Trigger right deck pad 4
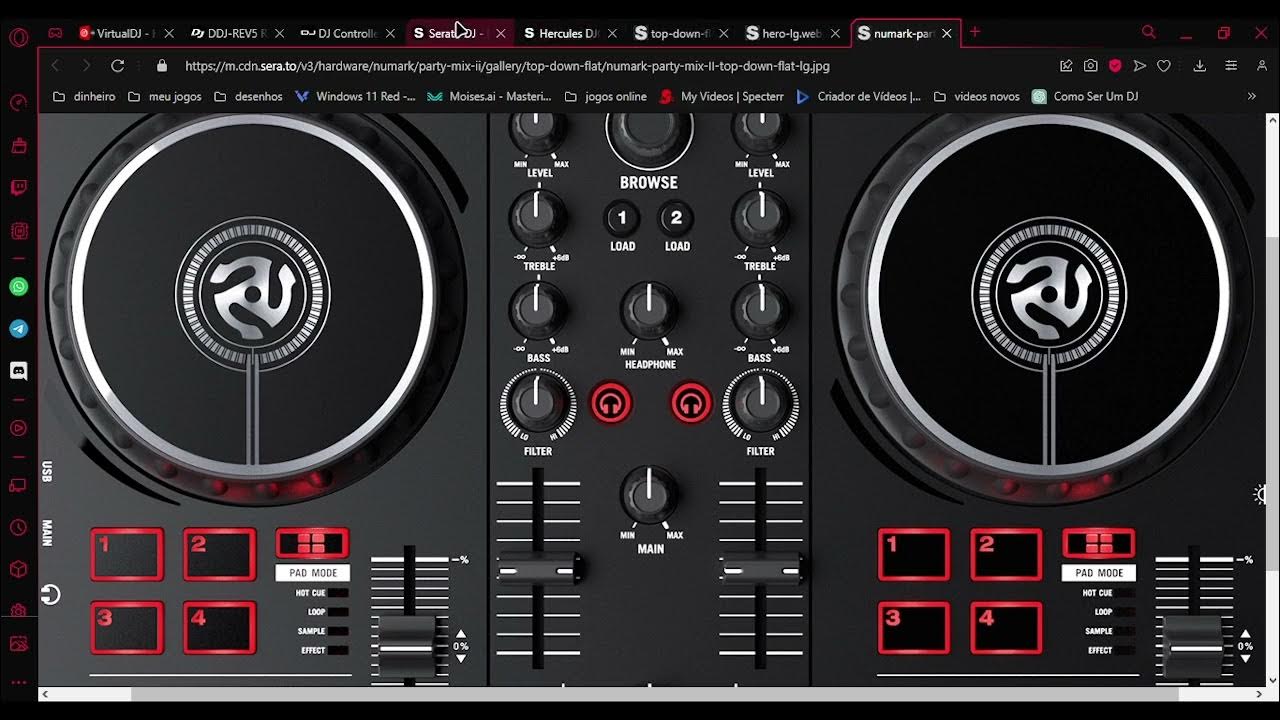 click(x=1007, y=627)
